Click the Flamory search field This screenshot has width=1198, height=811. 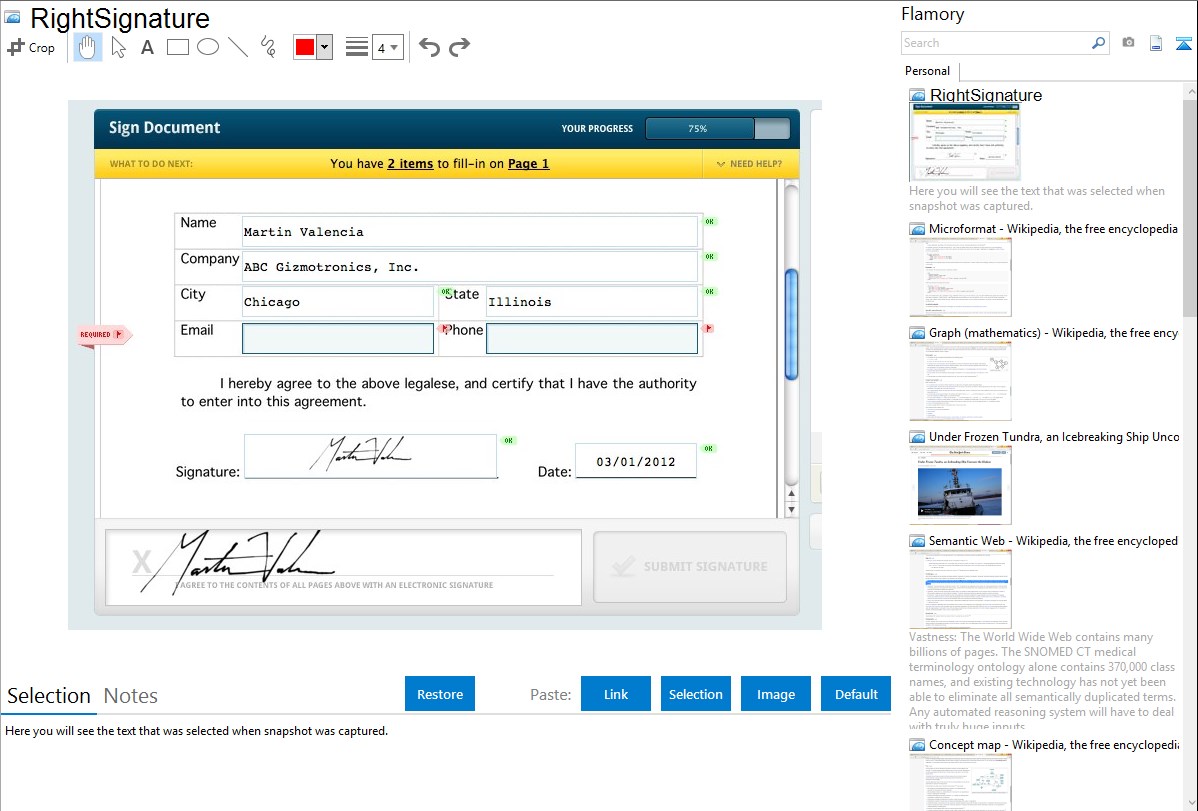coord(995,43)
